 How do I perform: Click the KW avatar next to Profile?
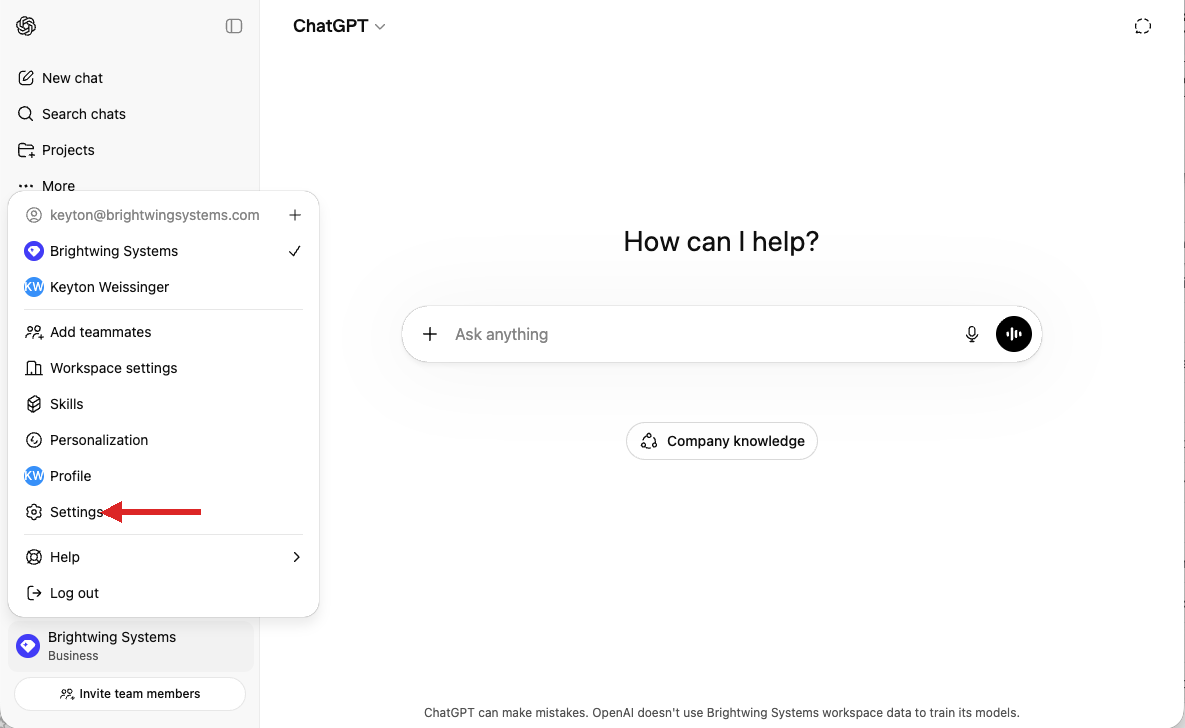click(x=34, y=476)
